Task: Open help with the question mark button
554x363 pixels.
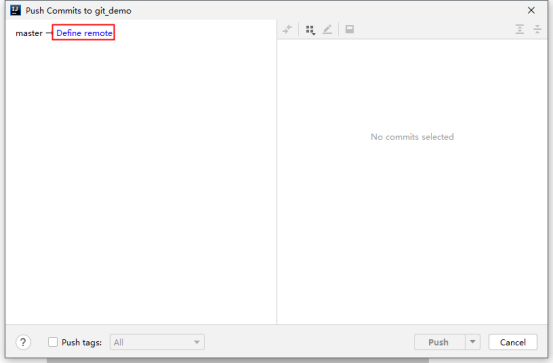Action: pos(23,342)
